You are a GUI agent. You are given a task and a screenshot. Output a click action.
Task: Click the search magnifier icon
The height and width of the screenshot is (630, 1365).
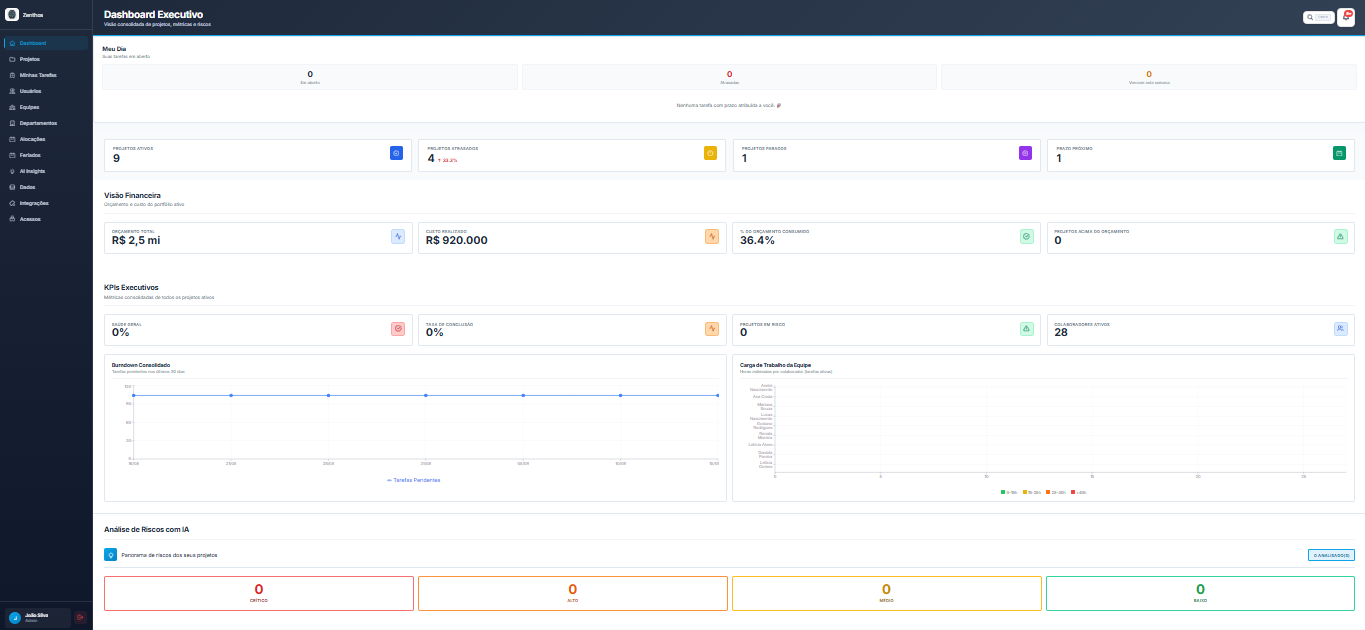click(1310, 17)
